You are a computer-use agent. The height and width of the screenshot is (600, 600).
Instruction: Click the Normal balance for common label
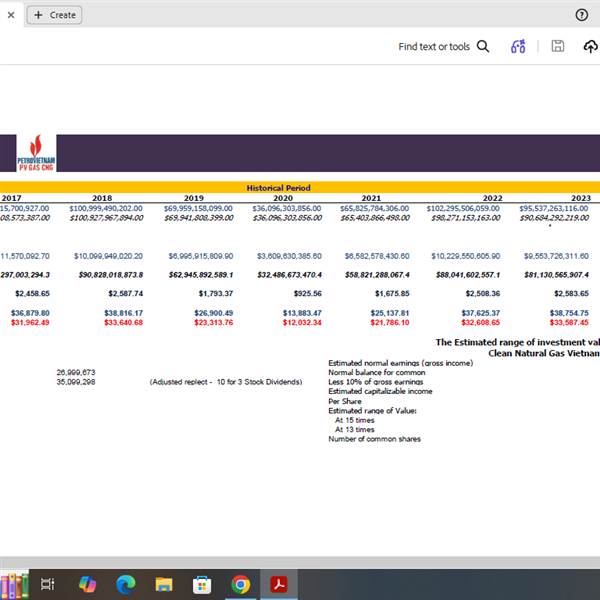(377, 372)
